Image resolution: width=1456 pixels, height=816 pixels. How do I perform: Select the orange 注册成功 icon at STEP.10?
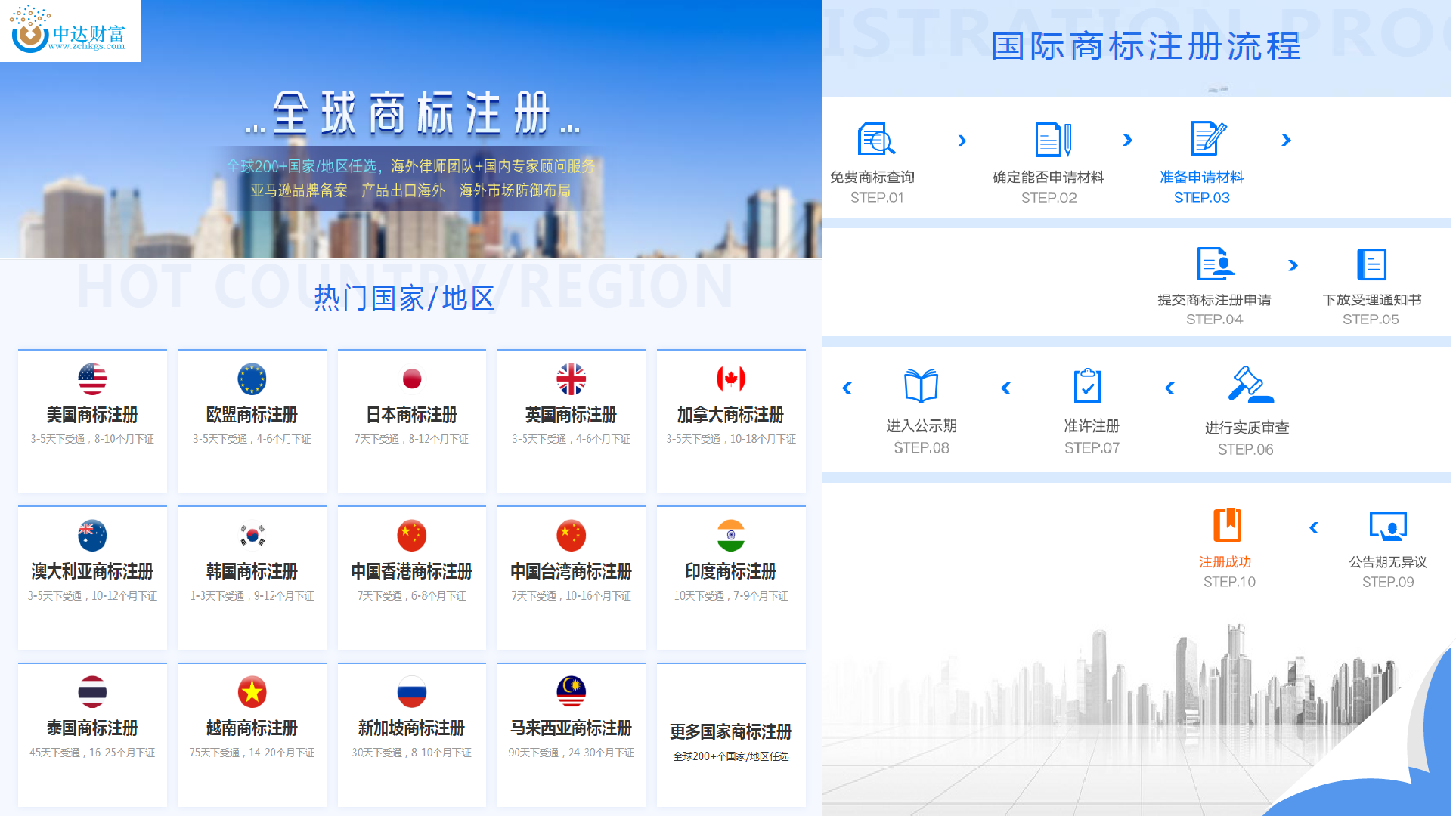point(1228,524)
